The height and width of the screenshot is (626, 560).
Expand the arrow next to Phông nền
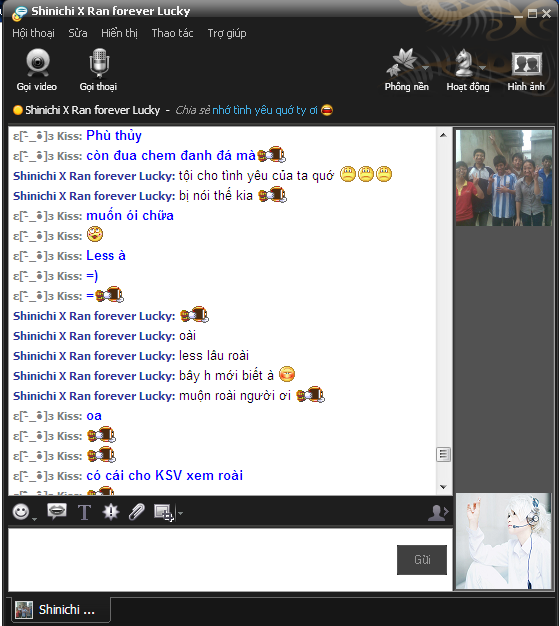coord(425,68)
